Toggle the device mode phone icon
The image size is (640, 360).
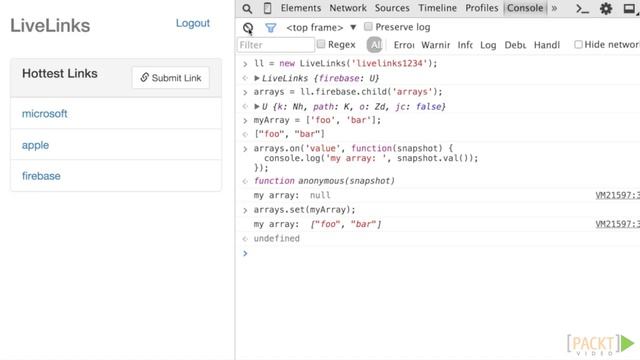[x=267, y=8]
